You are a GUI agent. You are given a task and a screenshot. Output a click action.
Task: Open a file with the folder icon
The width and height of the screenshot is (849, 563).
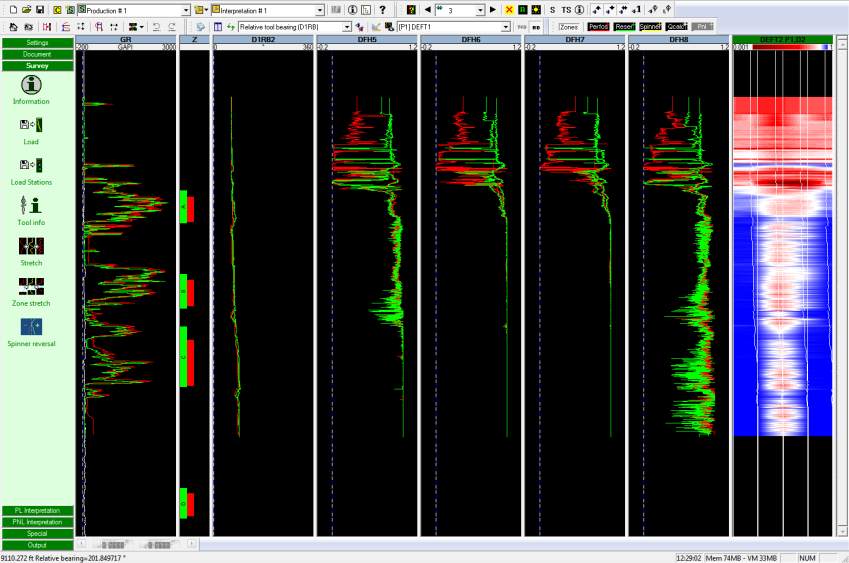(x=27, y=10)
